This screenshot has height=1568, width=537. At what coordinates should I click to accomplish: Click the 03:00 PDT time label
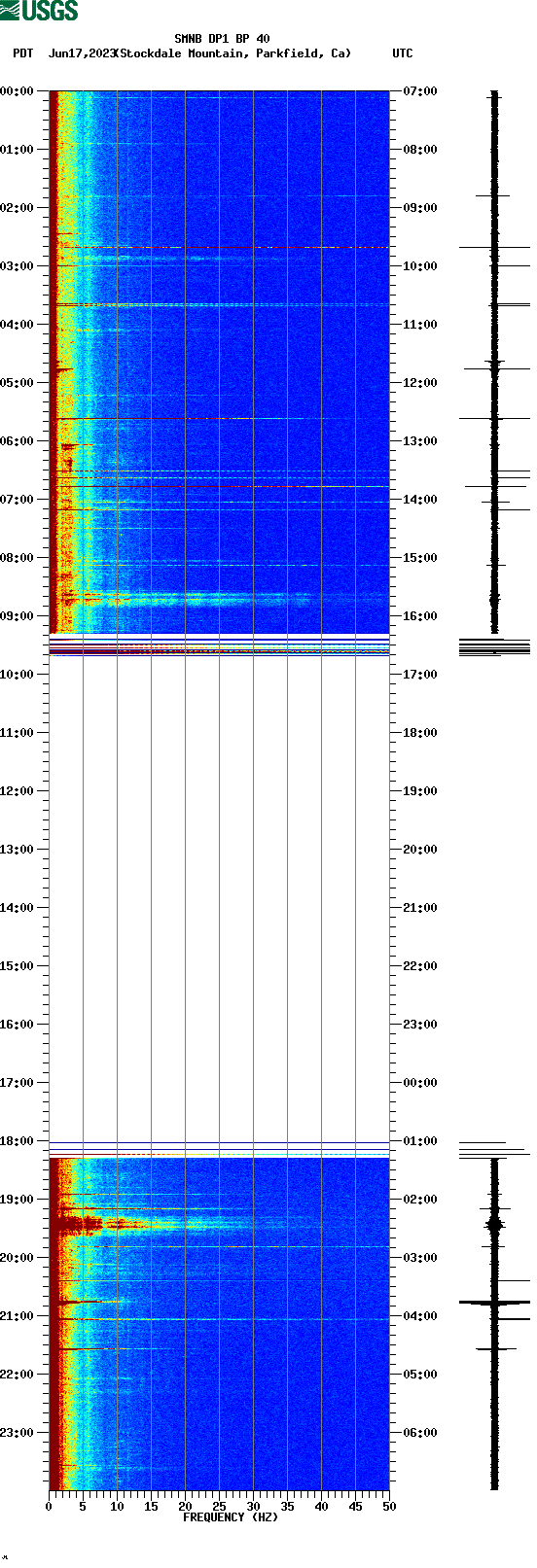click(x=18, y=266)
